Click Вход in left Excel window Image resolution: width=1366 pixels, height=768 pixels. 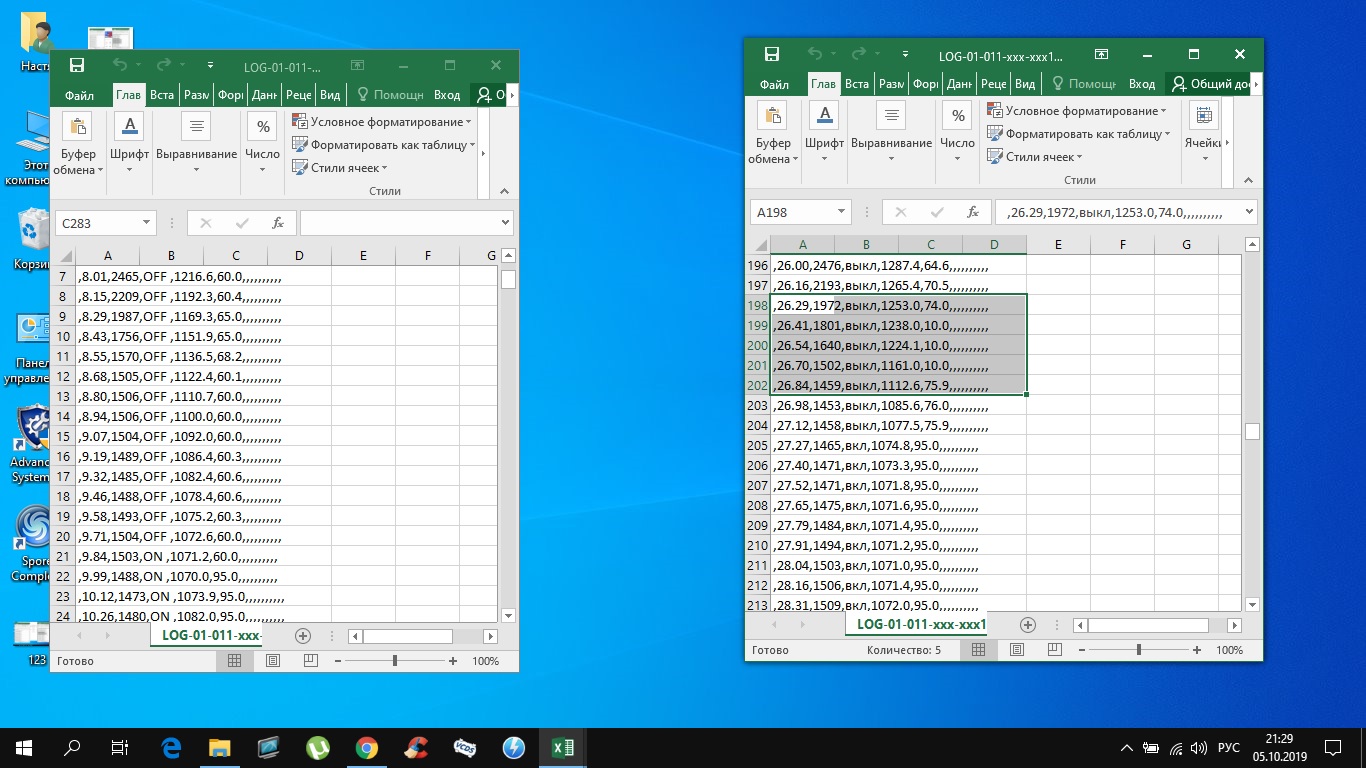(447, 95)
